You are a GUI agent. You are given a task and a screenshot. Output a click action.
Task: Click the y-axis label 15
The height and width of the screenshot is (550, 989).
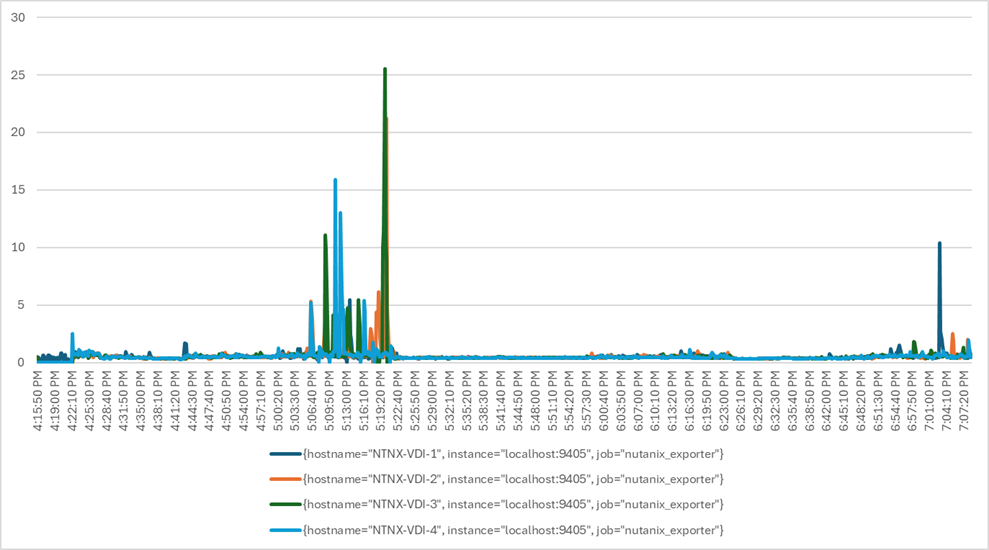click(18, 190)
